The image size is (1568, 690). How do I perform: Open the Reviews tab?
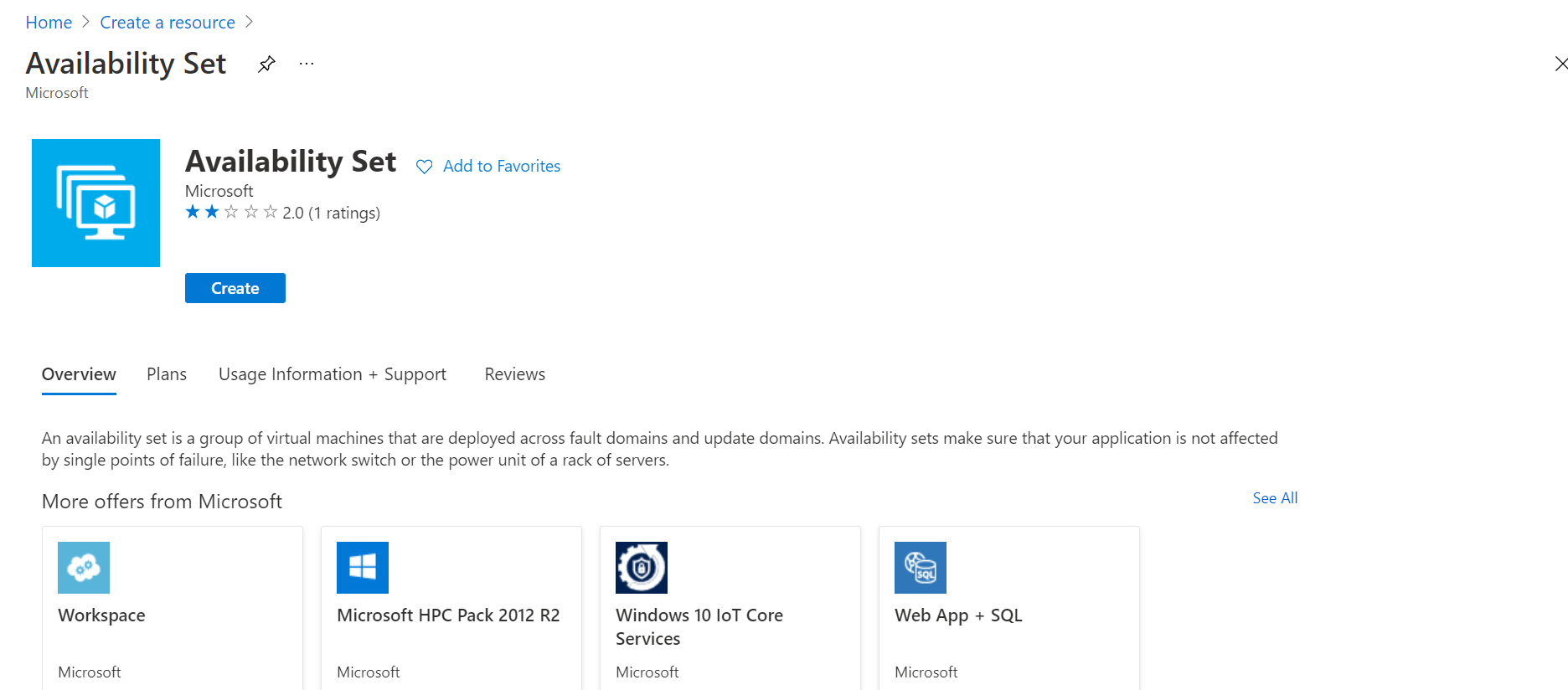click(x=514, y=374)
